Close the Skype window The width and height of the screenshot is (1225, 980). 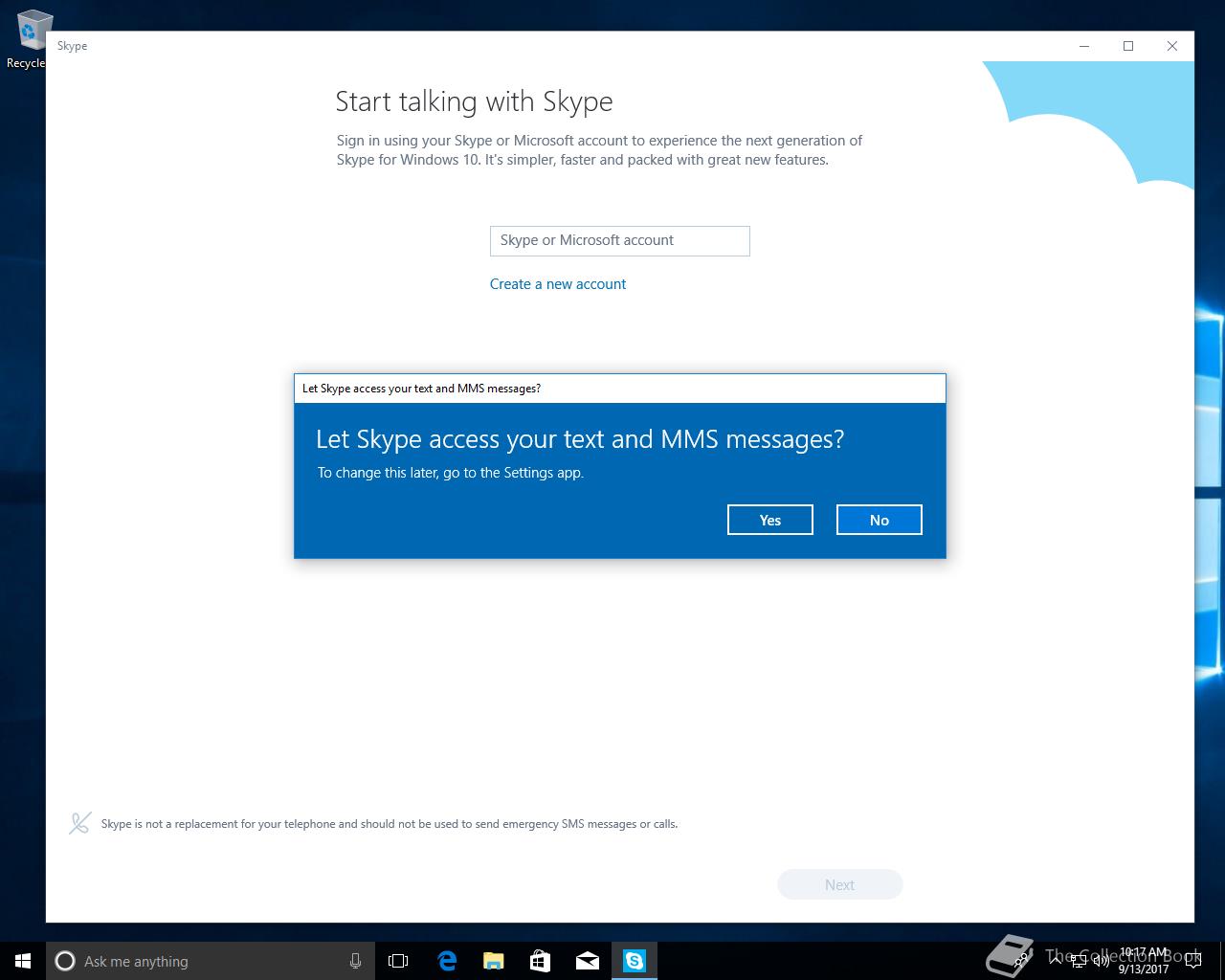pos(1172,46)
